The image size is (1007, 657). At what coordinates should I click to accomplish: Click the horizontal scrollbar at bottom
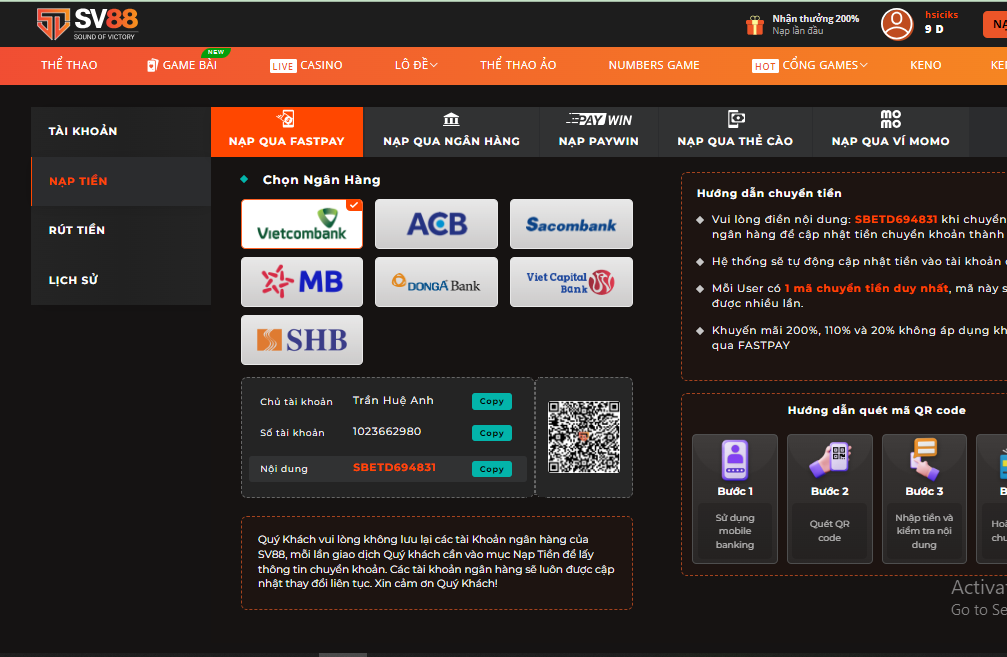tap(343, 654)
